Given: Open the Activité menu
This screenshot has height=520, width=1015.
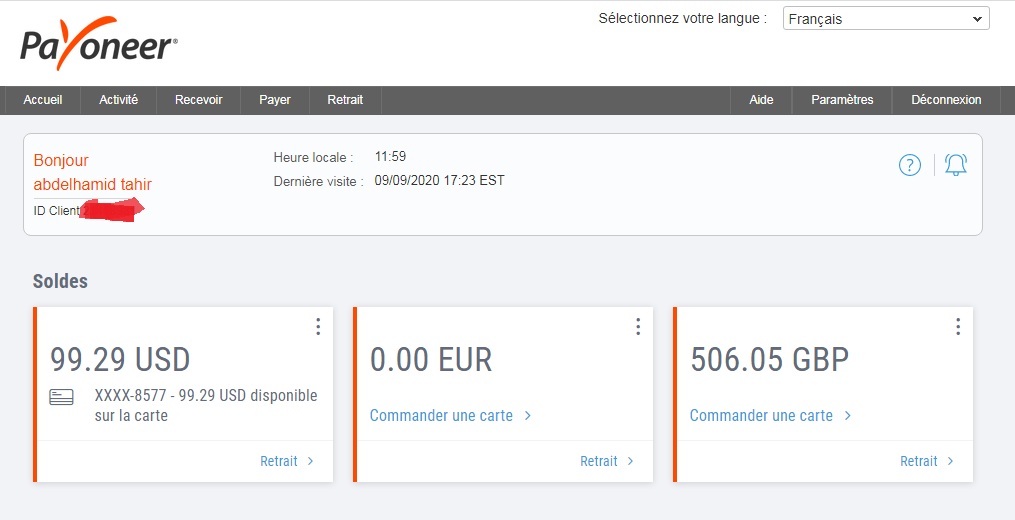Looking at the screenshot, I should point(118,100).
